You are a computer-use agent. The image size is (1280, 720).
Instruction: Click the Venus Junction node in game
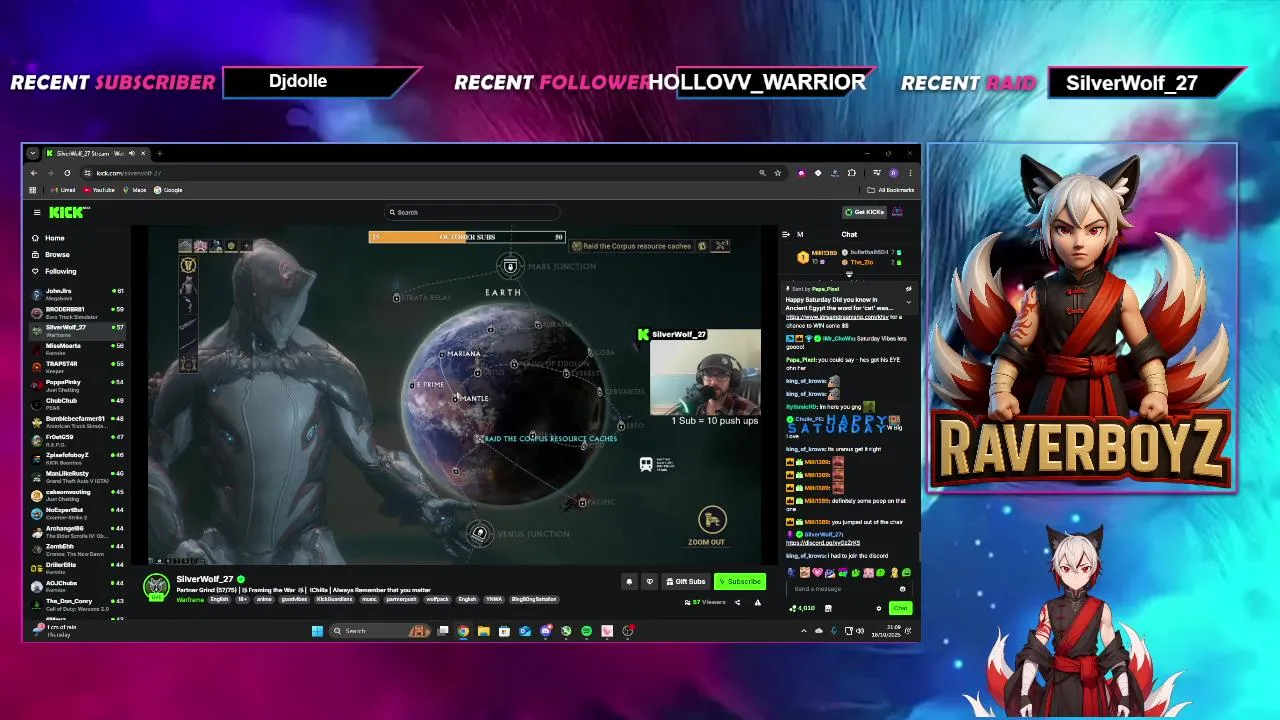479,533
